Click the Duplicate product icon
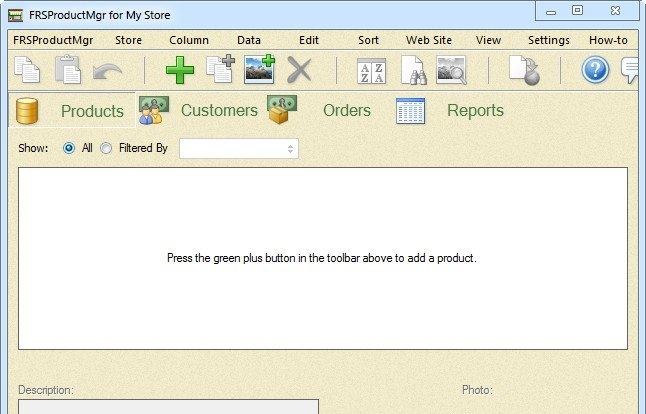Screen dimensions: 646x414 220,70
